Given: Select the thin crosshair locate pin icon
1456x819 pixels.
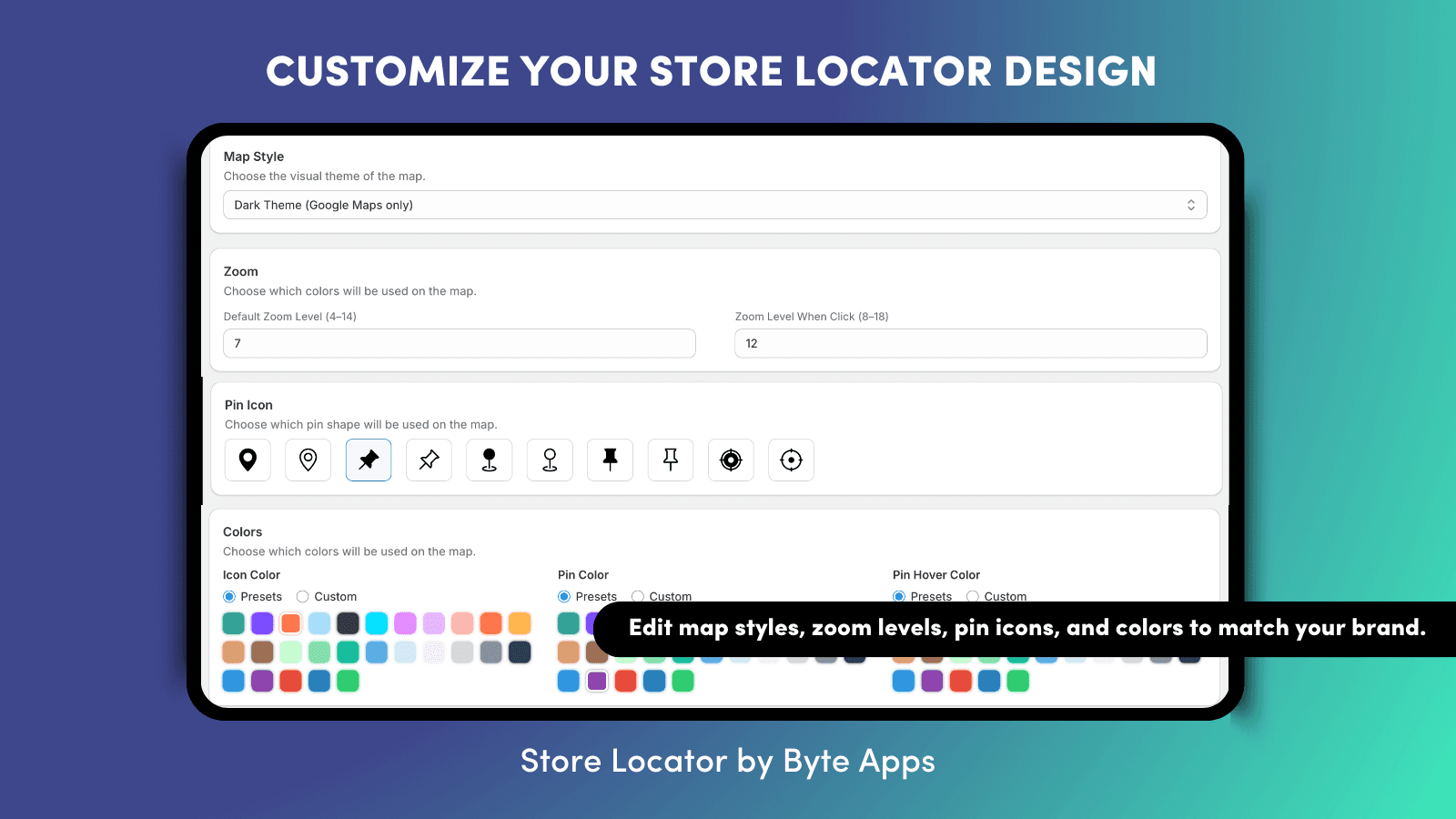Looking at the screenshot, I should point(792,460).
